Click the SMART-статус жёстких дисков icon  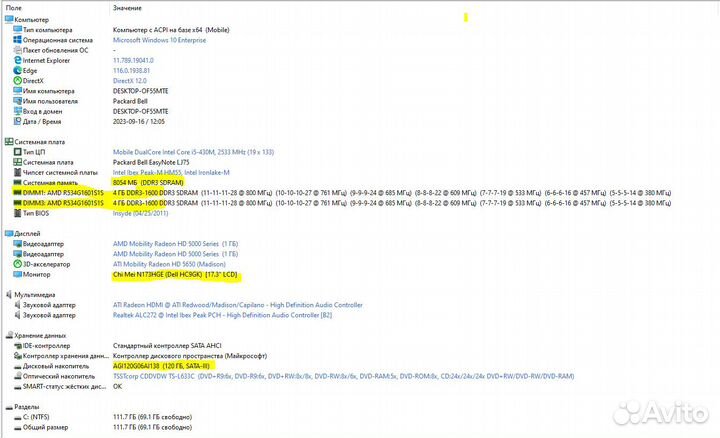16,386
